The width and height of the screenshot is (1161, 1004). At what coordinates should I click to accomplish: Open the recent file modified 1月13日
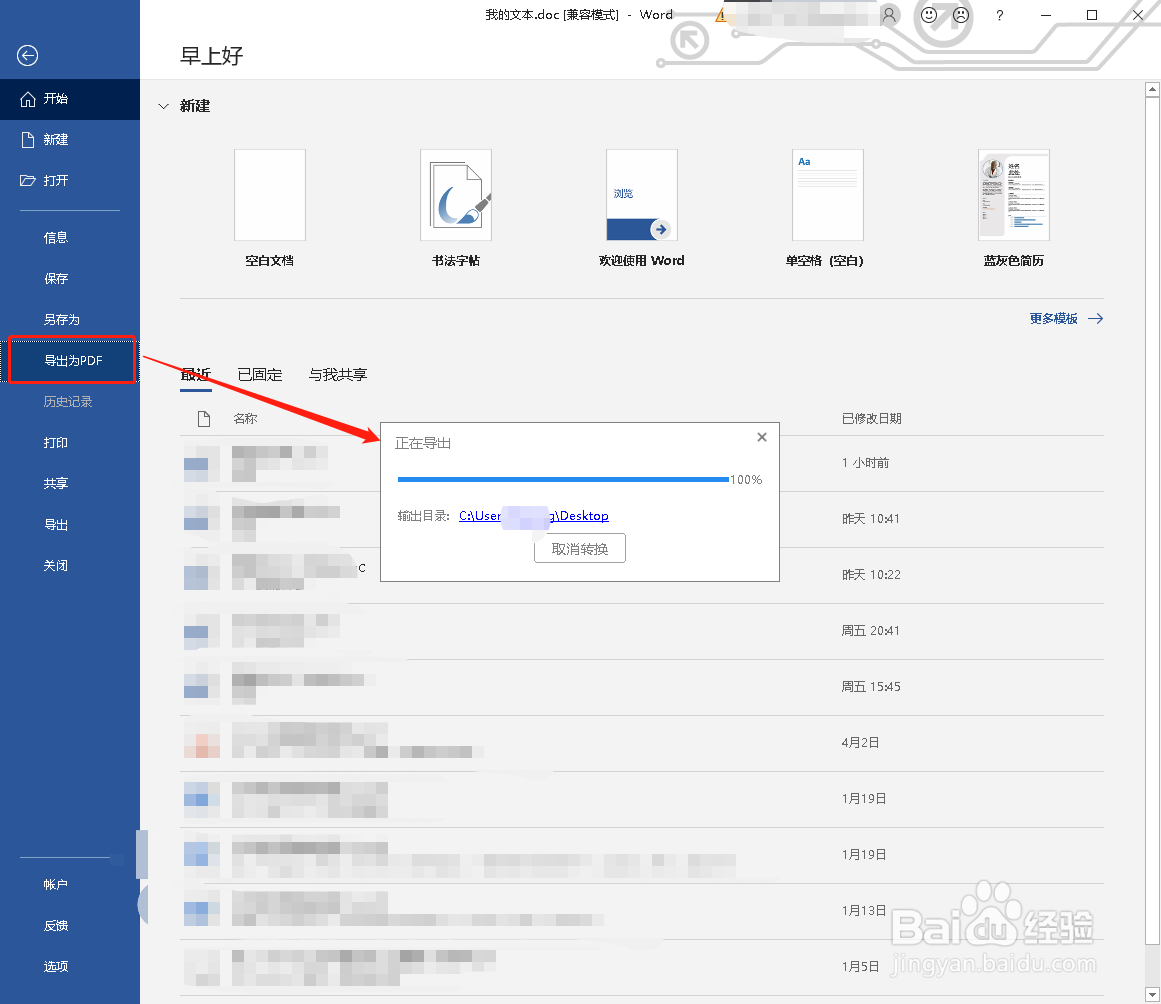(642, 911)
